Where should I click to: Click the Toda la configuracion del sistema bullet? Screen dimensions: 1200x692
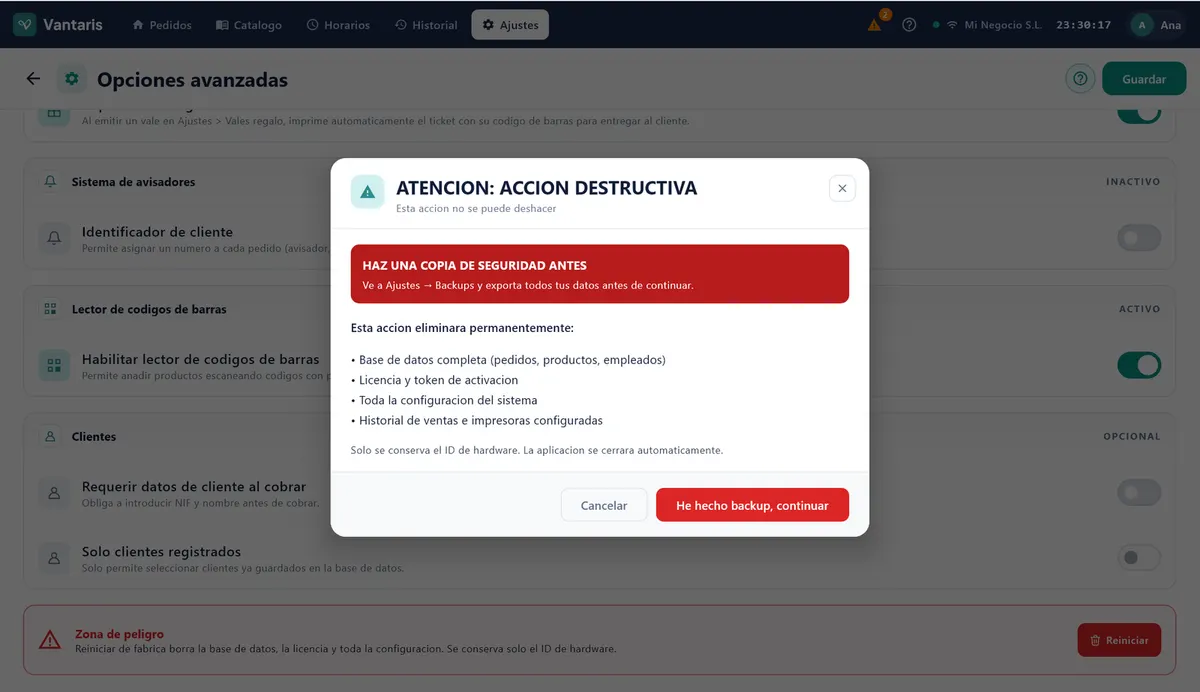click(x=444, y=400)
